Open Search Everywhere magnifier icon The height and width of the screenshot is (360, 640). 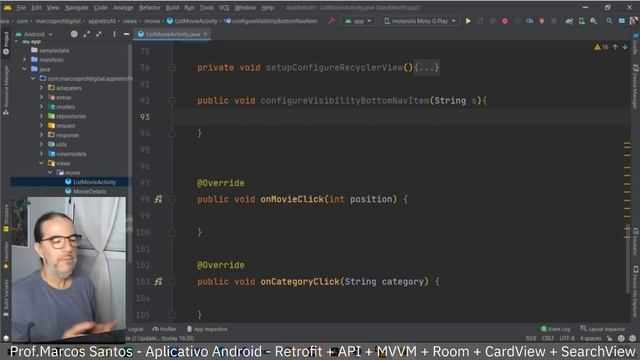(x=609, y=21)
